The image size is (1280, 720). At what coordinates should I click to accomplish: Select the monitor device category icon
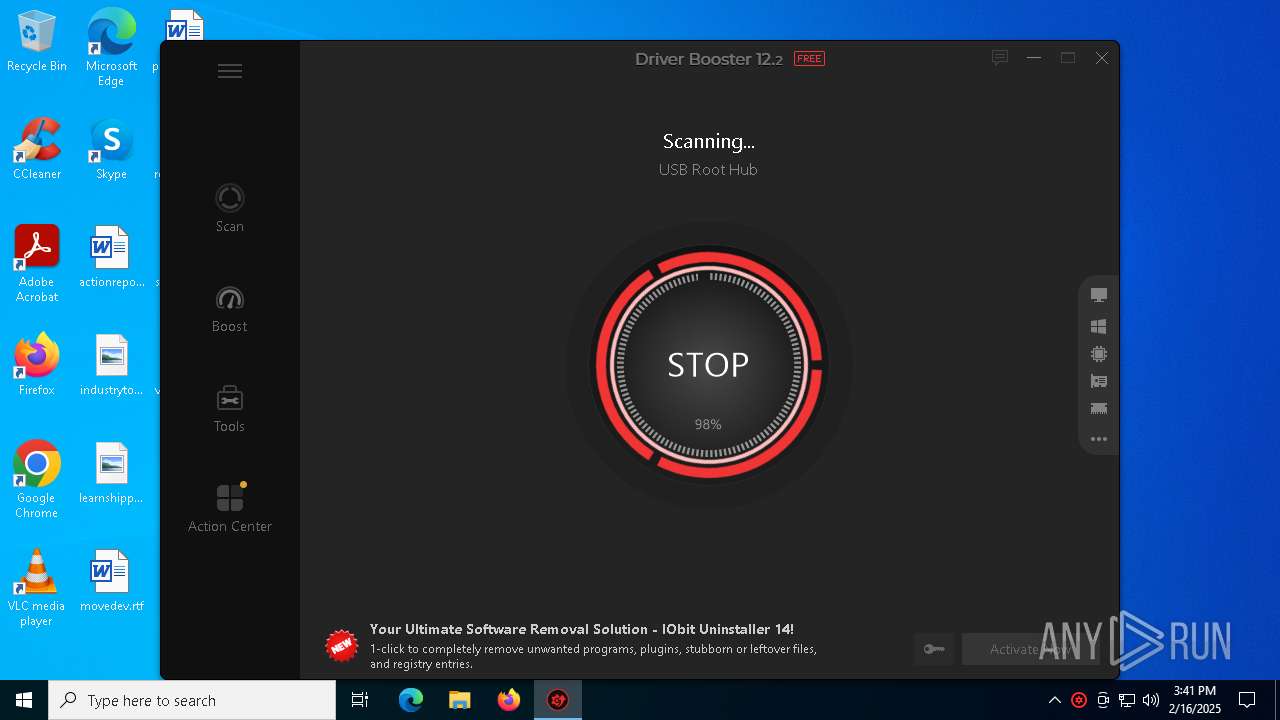tap(1099, 295)
